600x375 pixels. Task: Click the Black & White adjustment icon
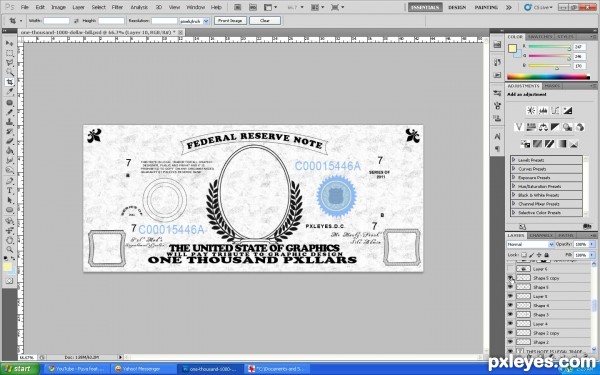click(555, 127)
